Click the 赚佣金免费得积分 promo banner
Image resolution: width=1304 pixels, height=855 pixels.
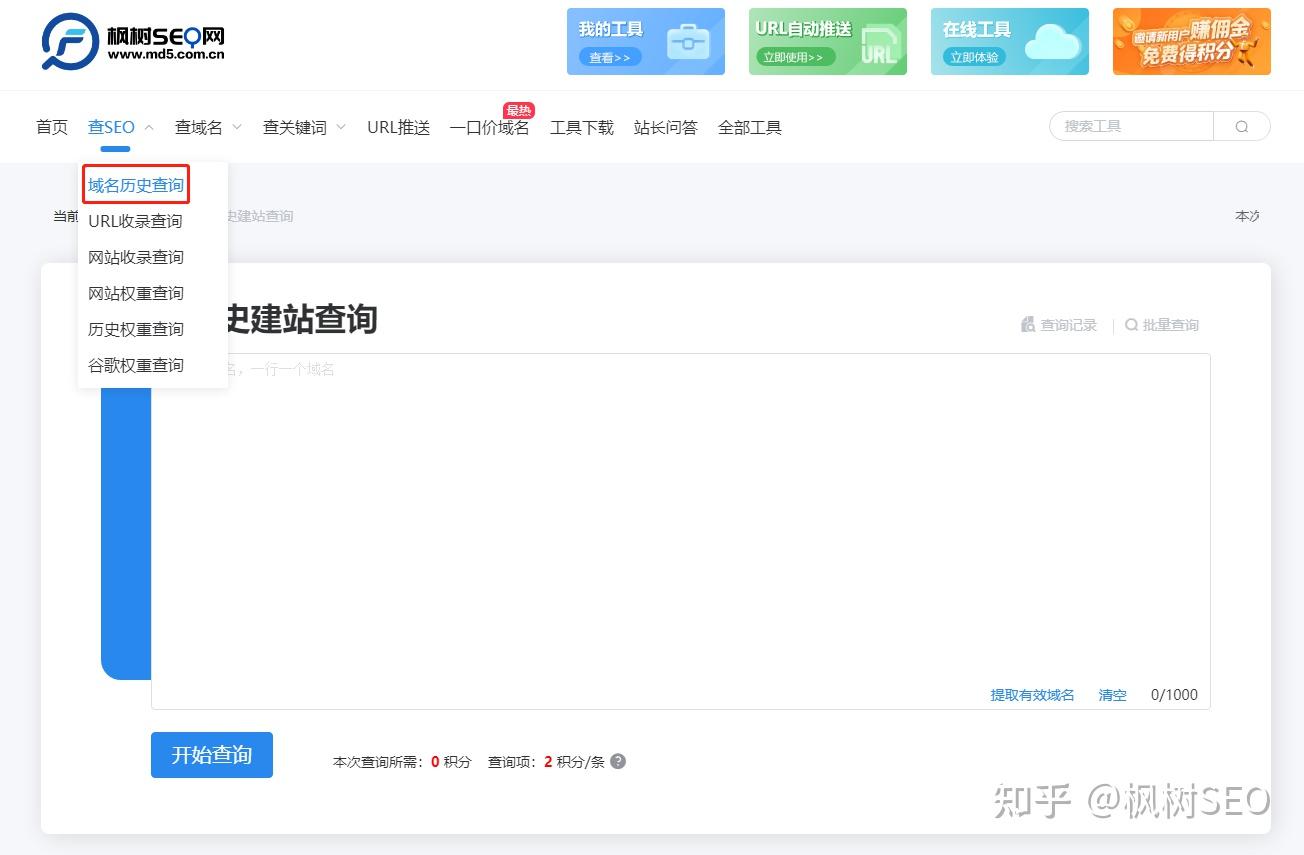click(1191, 41)
